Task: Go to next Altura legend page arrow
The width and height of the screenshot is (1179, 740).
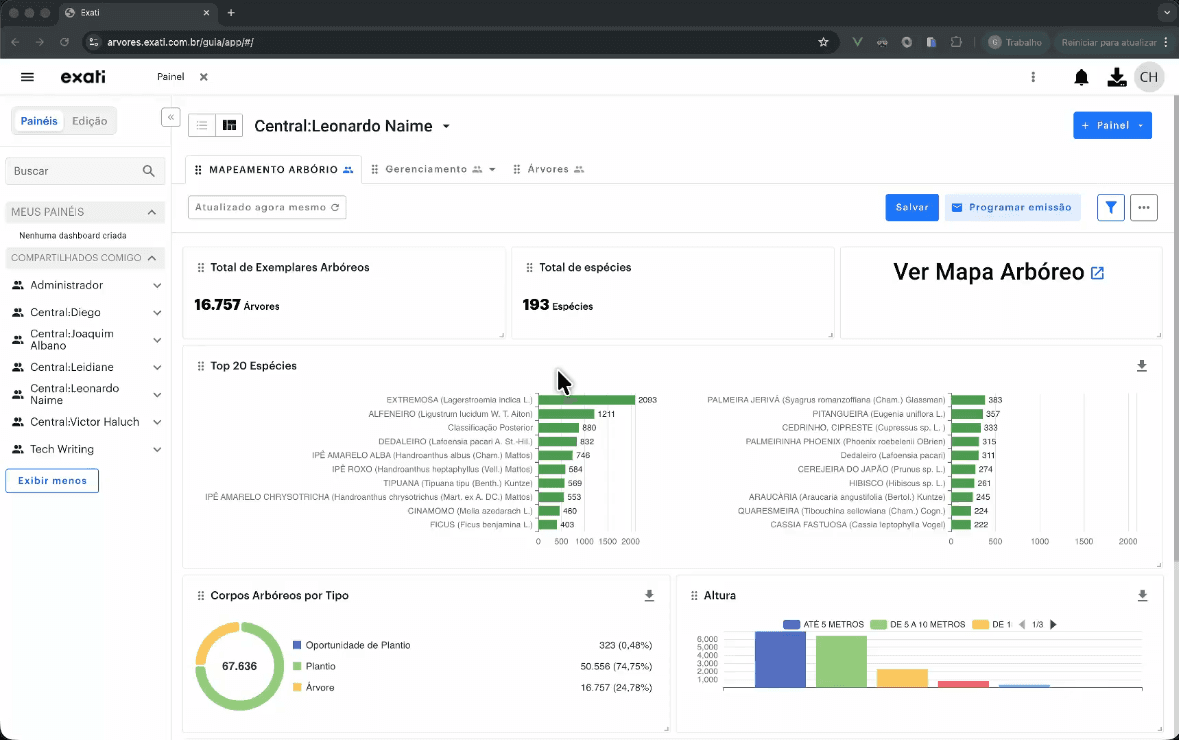Action: 1053,625
